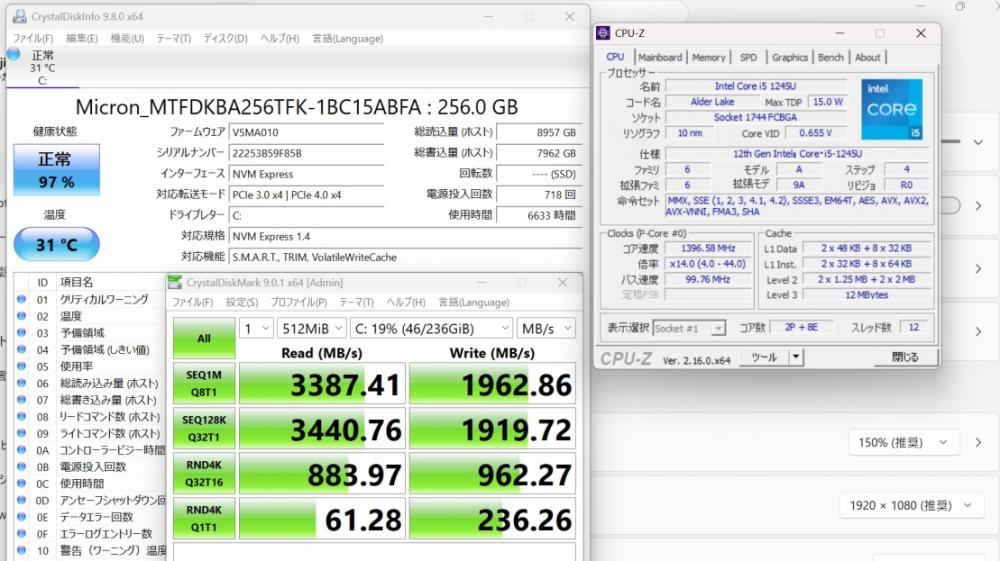Open CrystalDiskInfo 言語(Language) menu
1000x561 pixels.
[348, 38]
